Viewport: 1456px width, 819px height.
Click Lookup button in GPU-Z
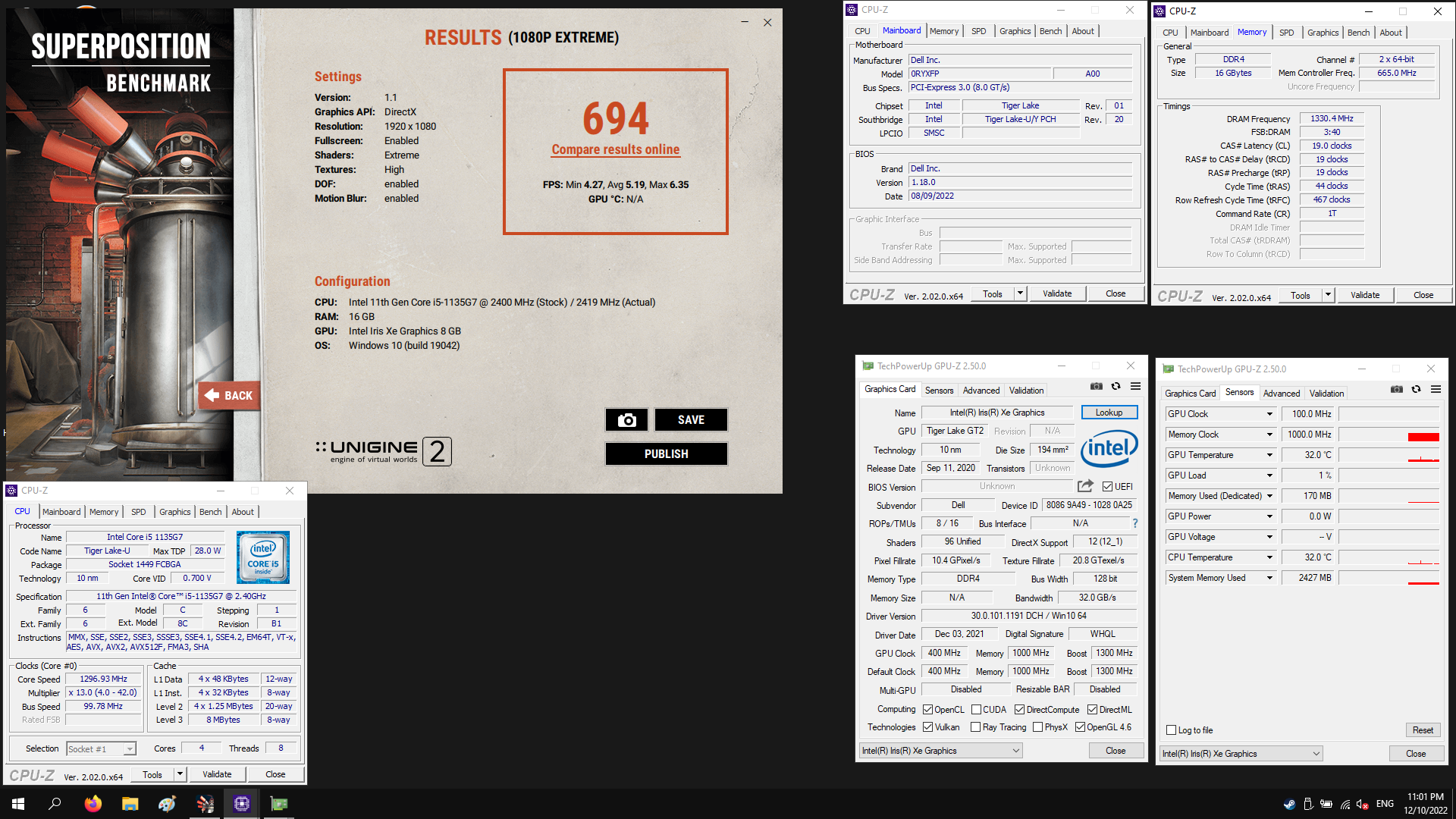click(x=1109, y=413)
